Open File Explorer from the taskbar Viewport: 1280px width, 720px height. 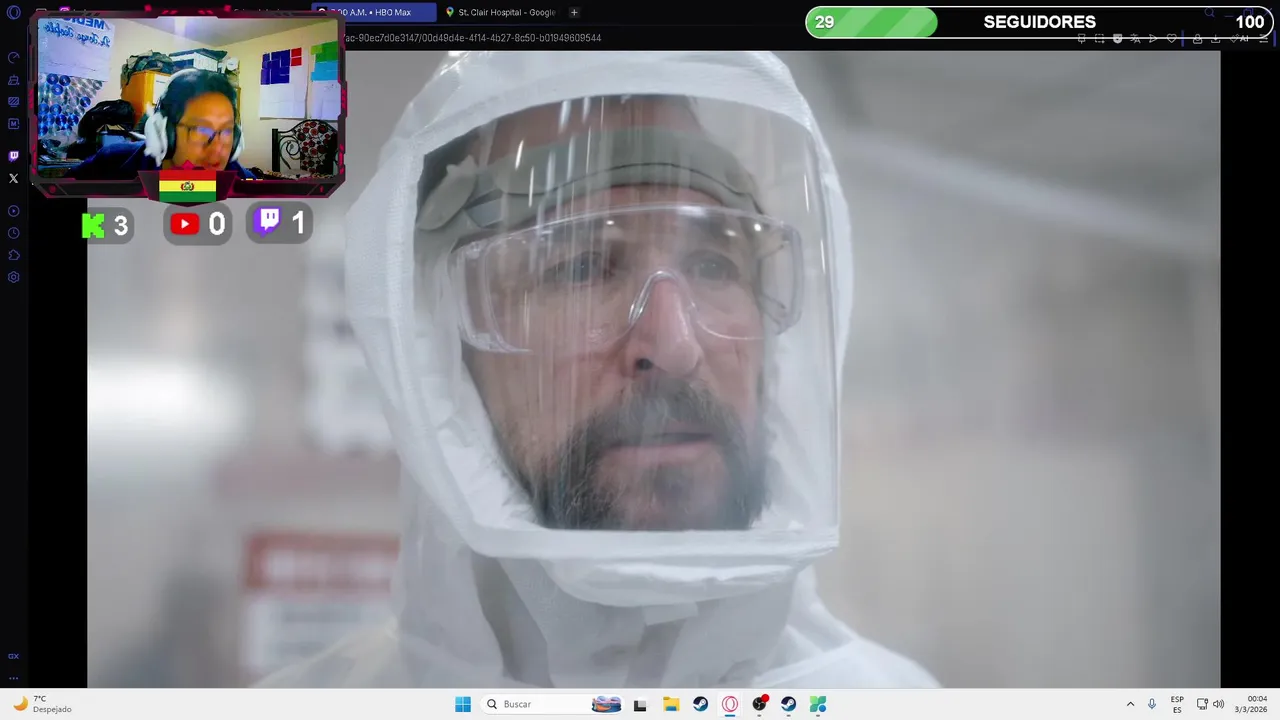[x=671, y=704]
